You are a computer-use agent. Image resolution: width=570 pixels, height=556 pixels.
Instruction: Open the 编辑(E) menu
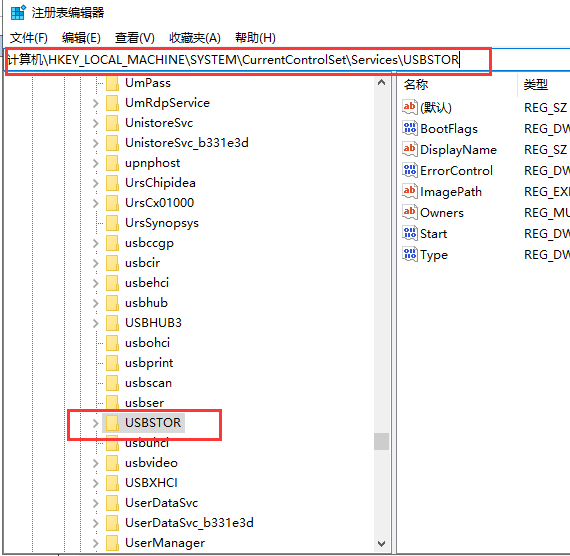(x=81, y=38)
